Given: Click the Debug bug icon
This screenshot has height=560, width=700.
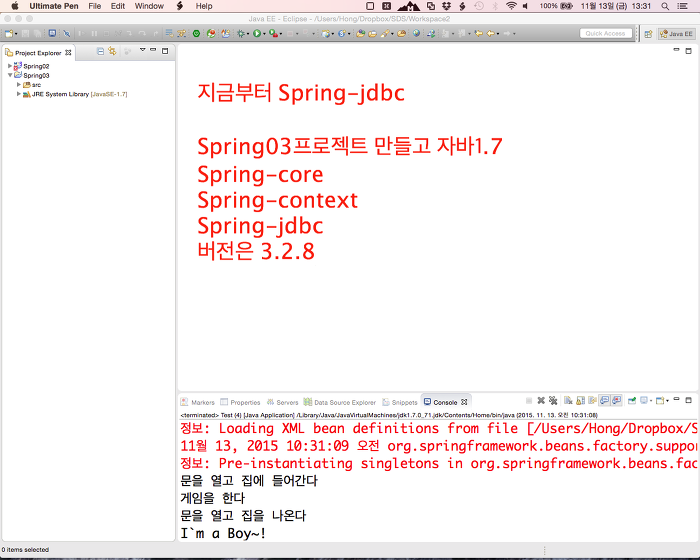Looking at the screenshot, I should (241, 33).
